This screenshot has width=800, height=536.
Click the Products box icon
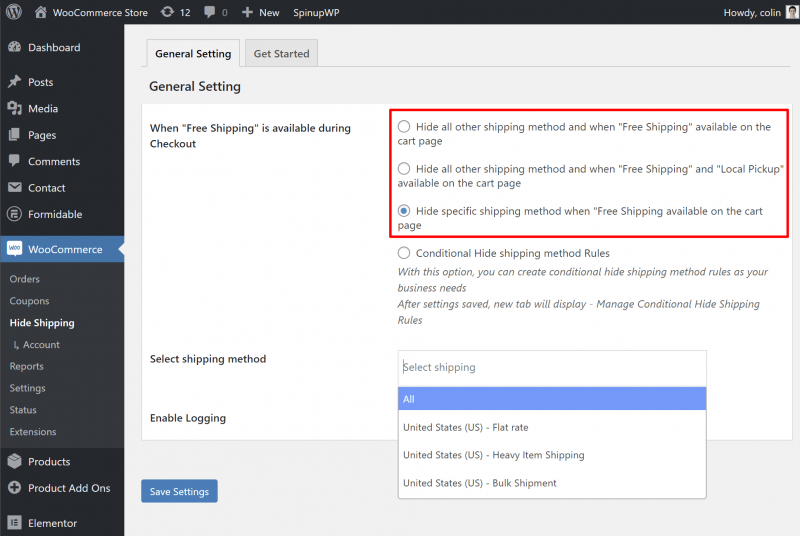[x=14, y=462]
